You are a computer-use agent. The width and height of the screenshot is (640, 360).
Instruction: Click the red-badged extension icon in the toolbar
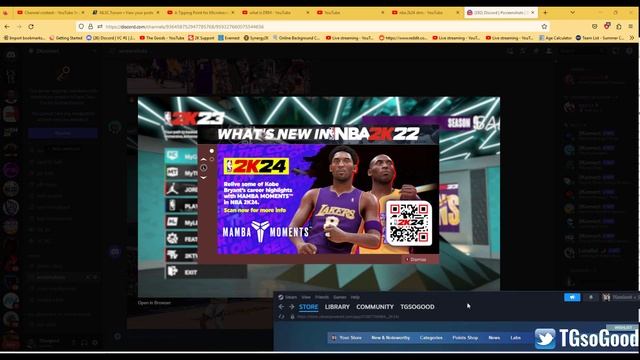[607, 27]
